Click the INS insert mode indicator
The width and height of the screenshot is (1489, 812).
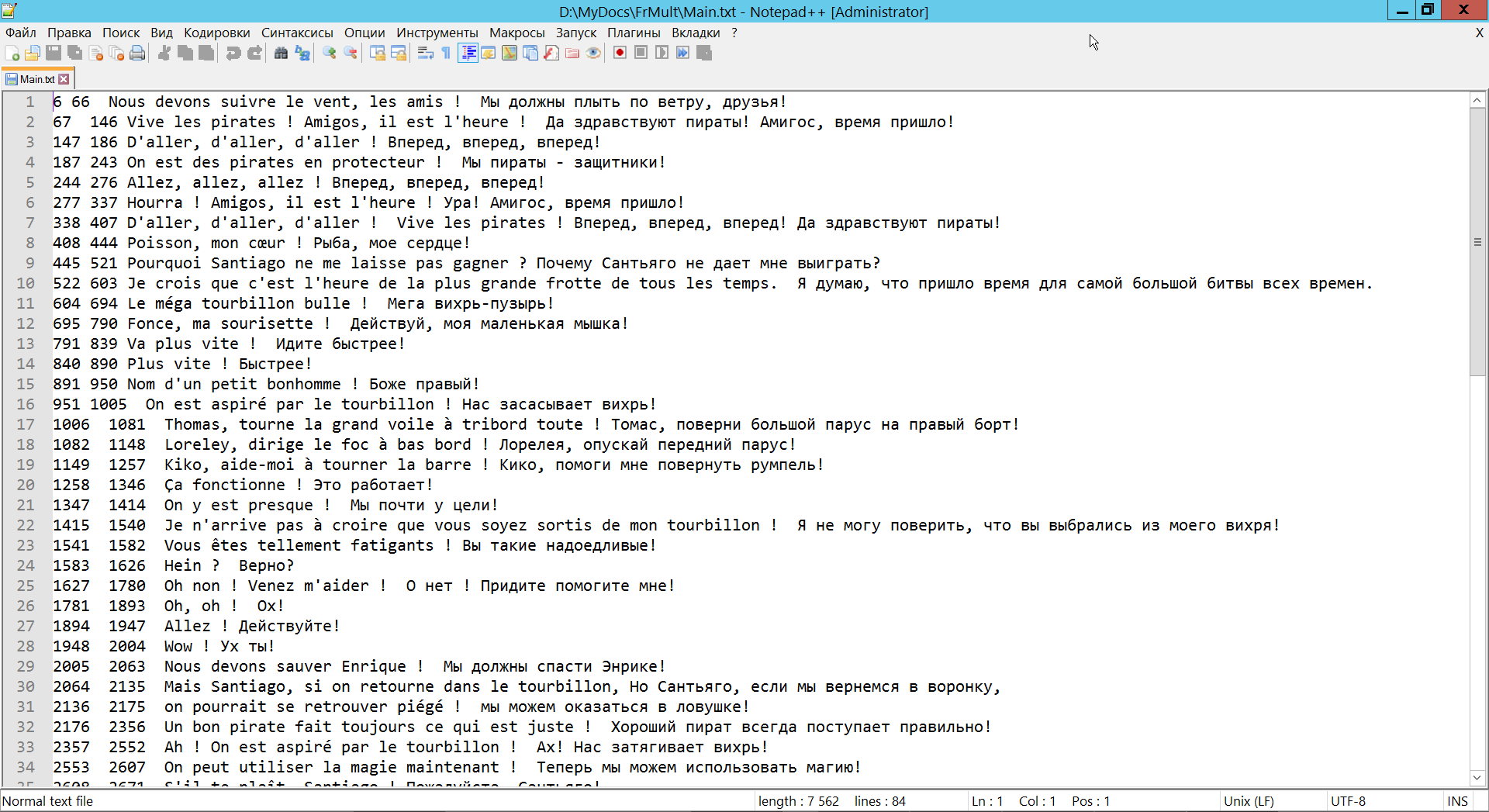pyautogui.click(x=1457, y=801)
